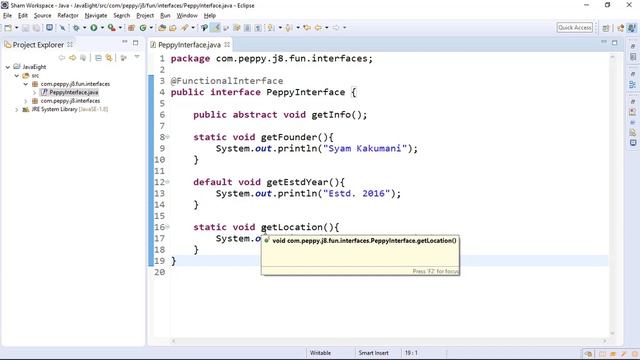This screenshot has height=360, width=640.
Task: Collapse the JavaEight project node
Action: [x=8, y=67]
